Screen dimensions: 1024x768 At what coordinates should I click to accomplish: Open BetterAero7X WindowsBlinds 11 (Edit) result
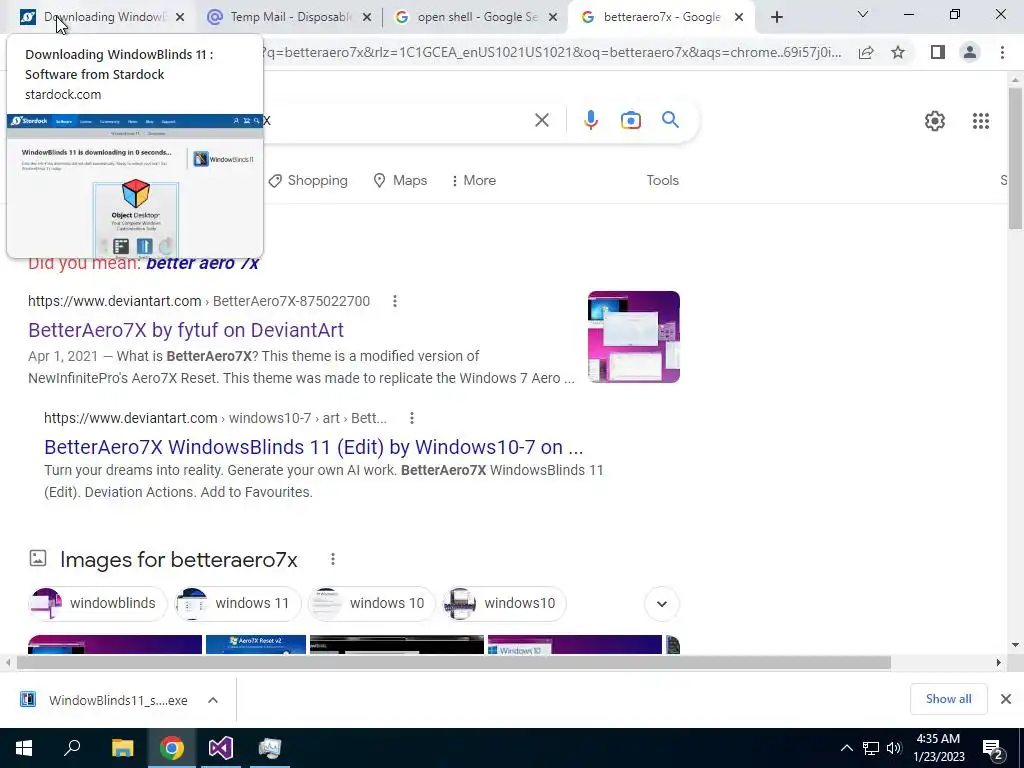[x=313, y=447]
